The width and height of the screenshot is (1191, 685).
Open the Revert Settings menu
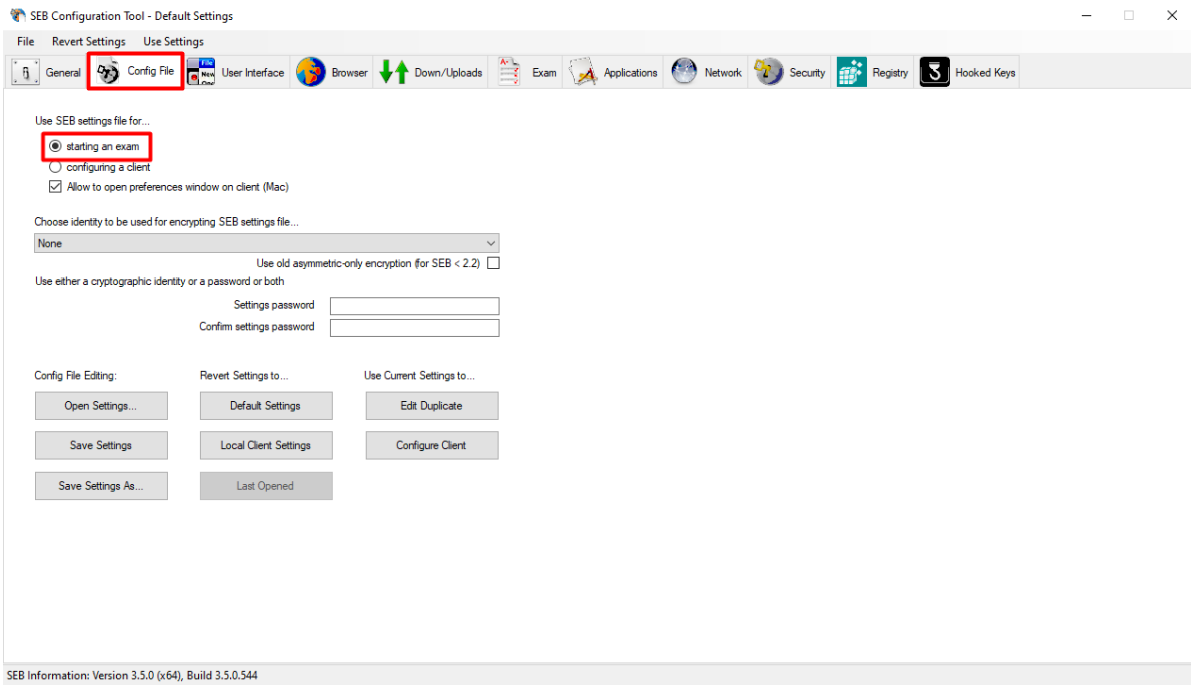click(89, 42)
